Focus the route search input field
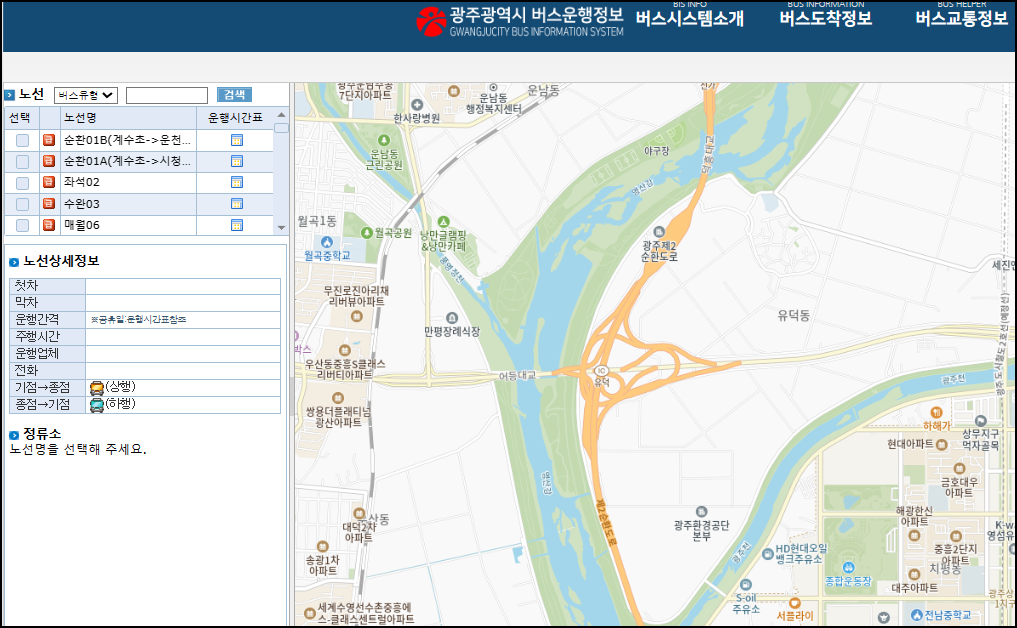The width and height of the screenshot is (1017, 628). click(x=167, y=95)
